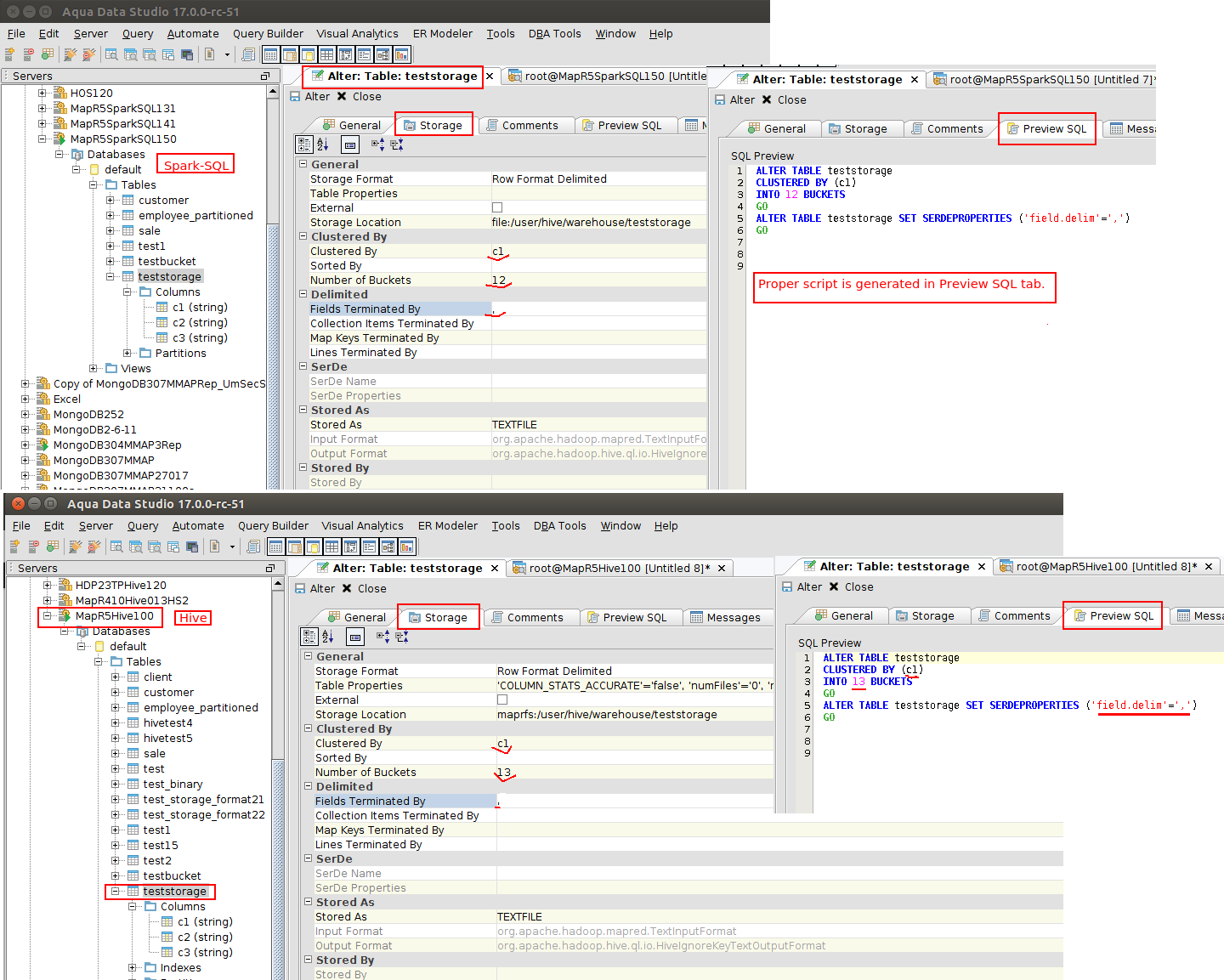Sort Hive storage properties alphabetically
Viewport: 1224px width, 980px height.
(329, 637)
